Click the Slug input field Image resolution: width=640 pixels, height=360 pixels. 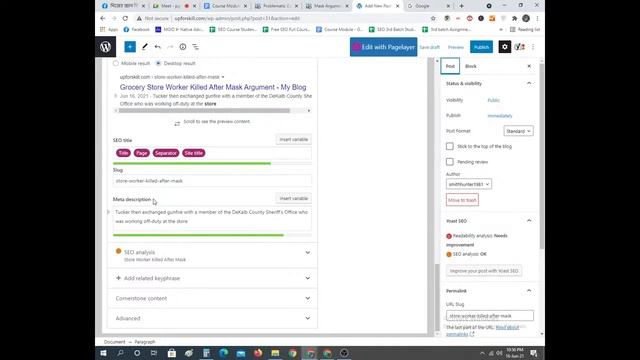coord(212,181)
